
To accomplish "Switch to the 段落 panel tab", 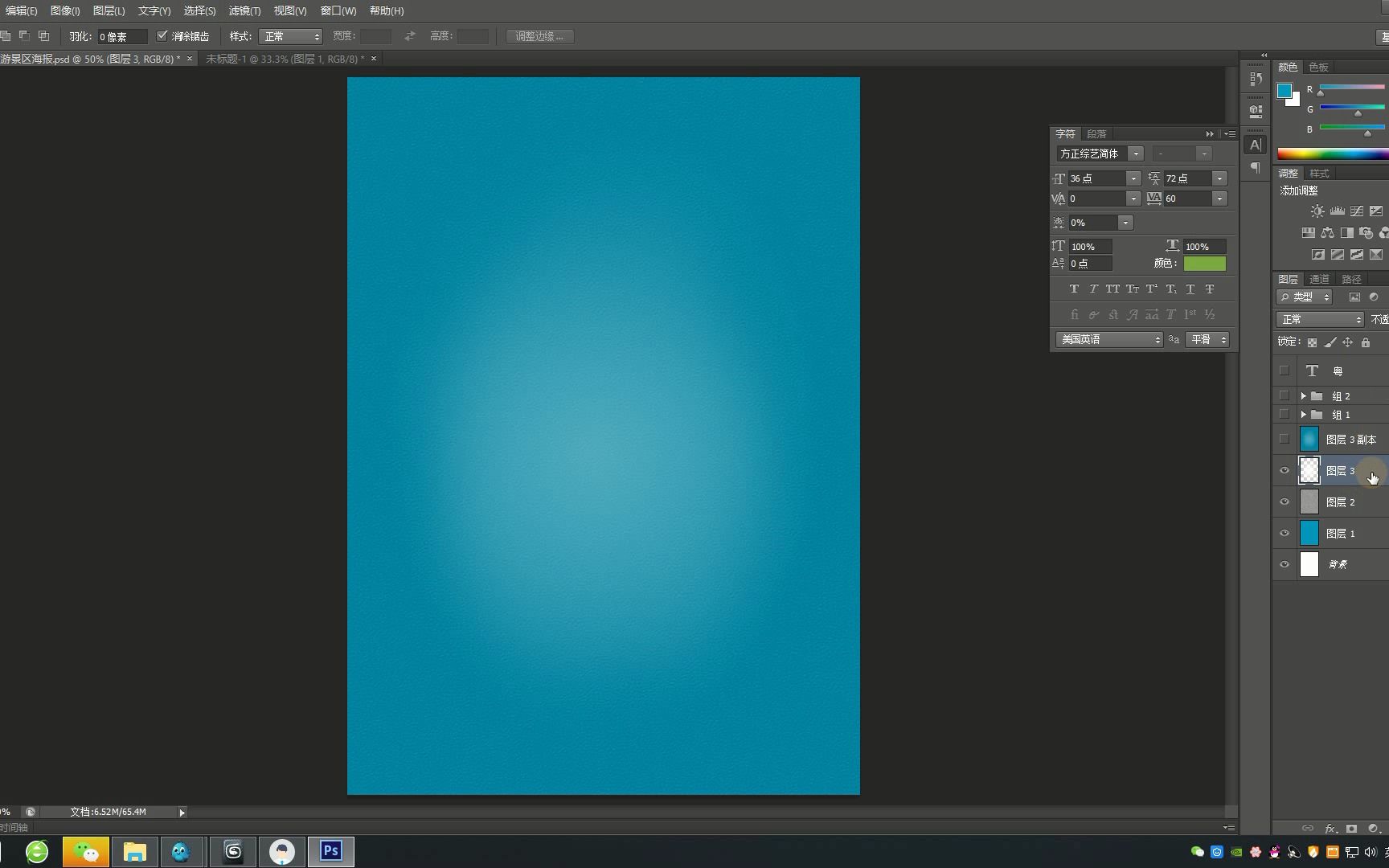I will pyautogui.click(x=1097, y=133).
